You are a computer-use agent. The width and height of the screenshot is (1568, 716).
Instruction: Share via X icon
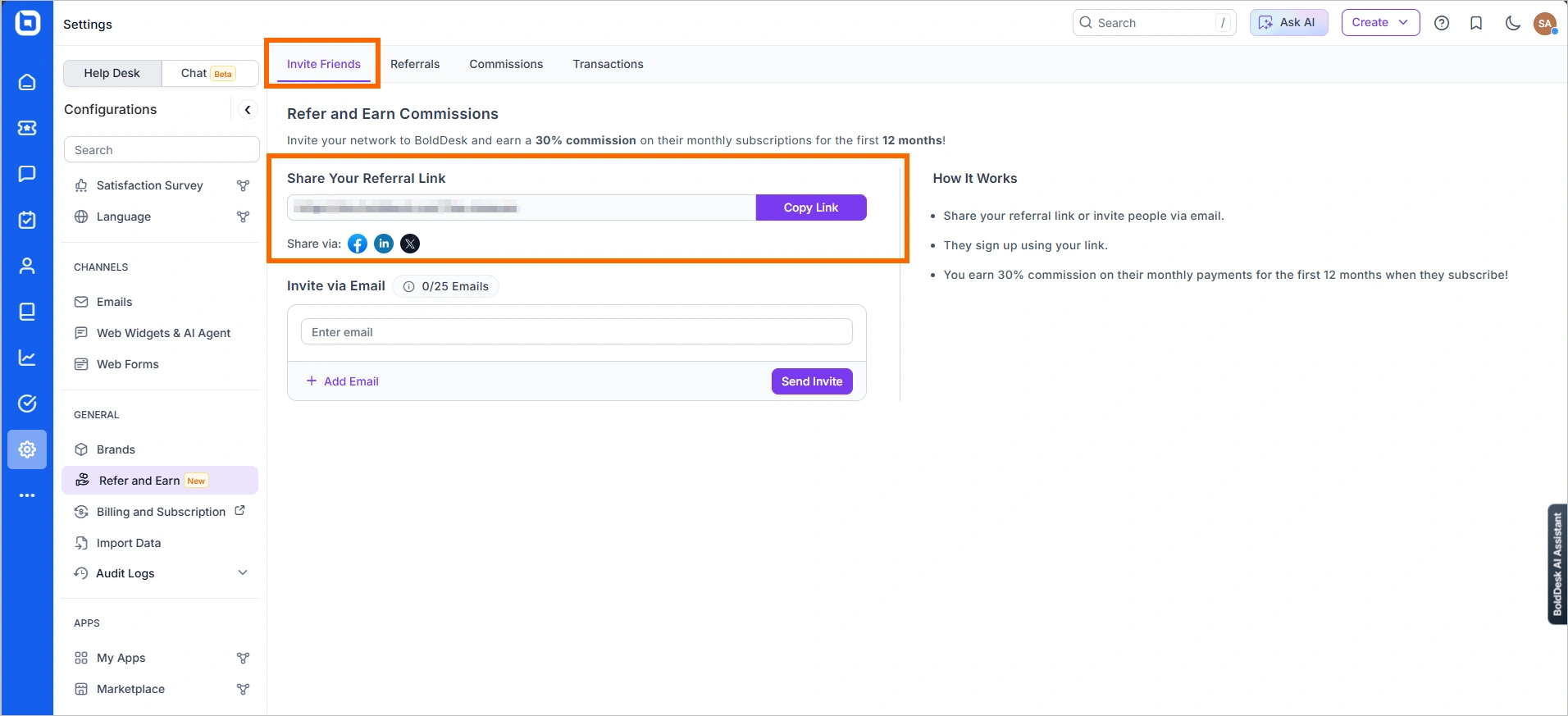coord(410,244)
